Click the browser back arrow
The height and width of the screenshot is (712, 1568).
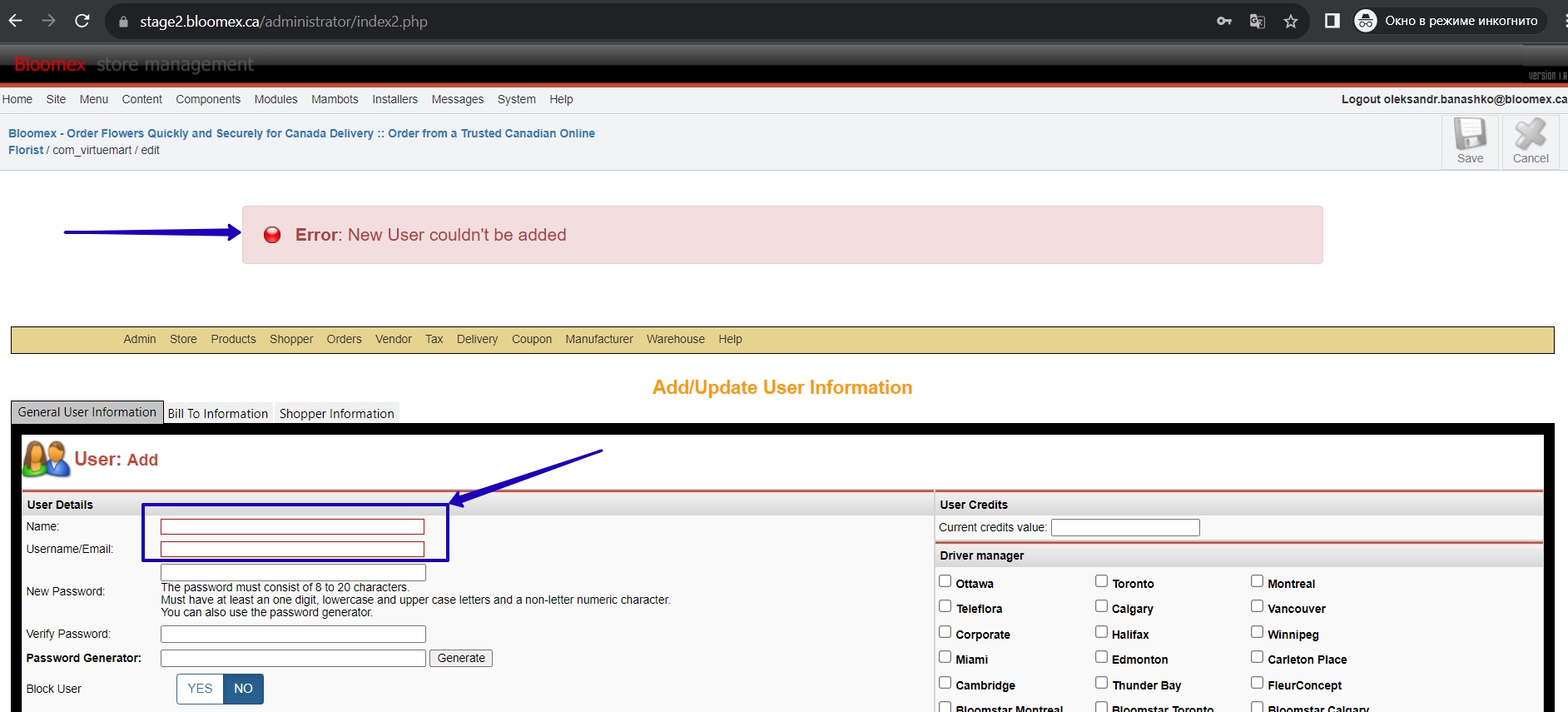pos(15,21)
